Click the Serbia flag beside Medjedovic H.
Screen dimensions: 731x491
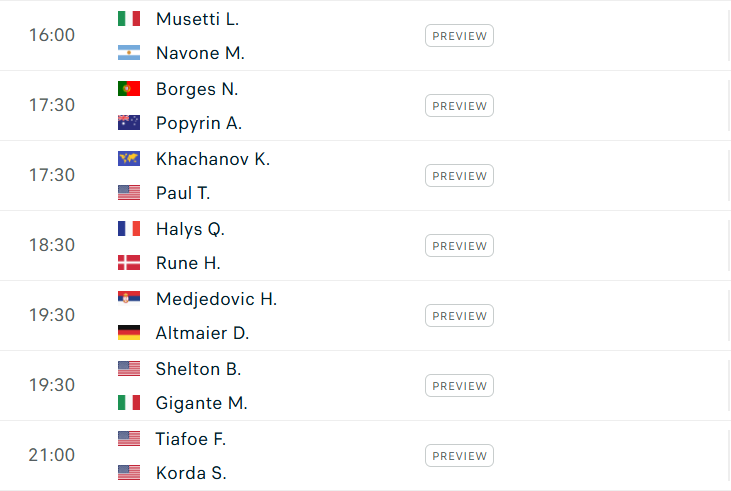tap(129, 297)
